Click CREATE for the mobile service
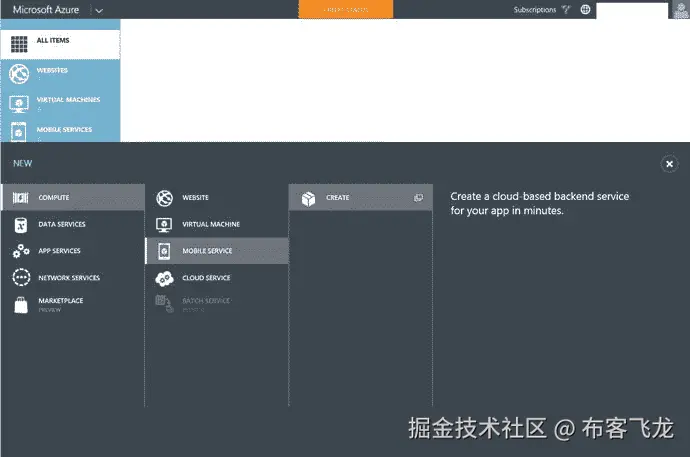 click(x=361, y=197)
